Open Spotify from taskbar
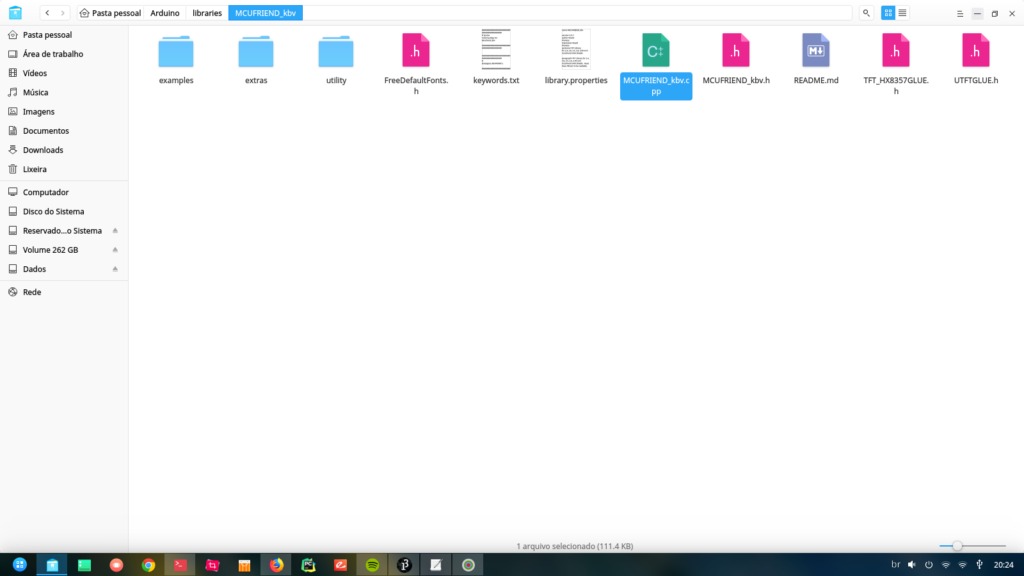This screenshot has height=576, width=1024. click(372, 565)
